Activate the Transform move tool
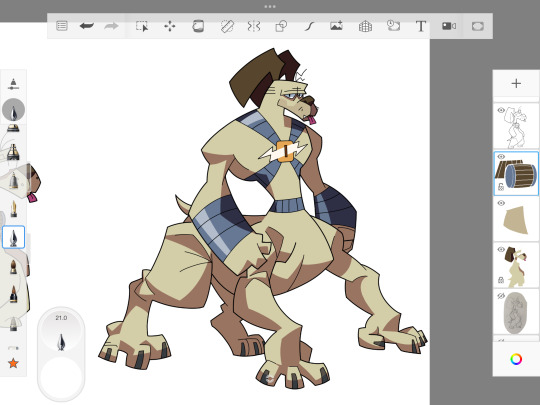The image size is (540, 405). [x=170, y=26]
